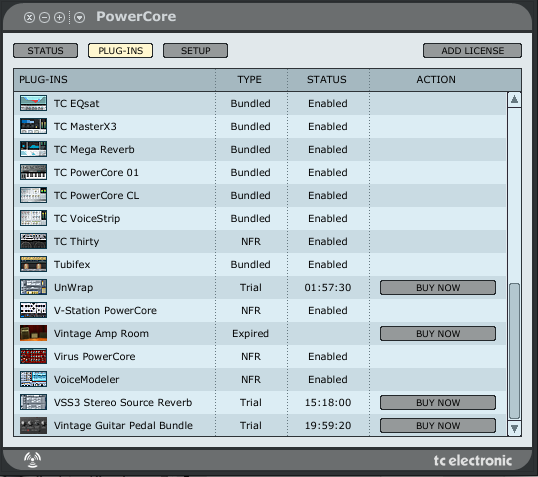The width and height of the screenshot is (538, 477).
Task: Click the Tubifex plug-in icon
Action: click(33, 264)
